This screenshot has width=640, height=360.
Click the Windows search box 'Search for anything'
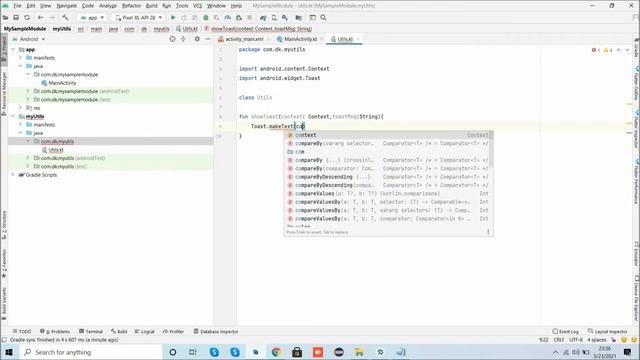(91, 352)
